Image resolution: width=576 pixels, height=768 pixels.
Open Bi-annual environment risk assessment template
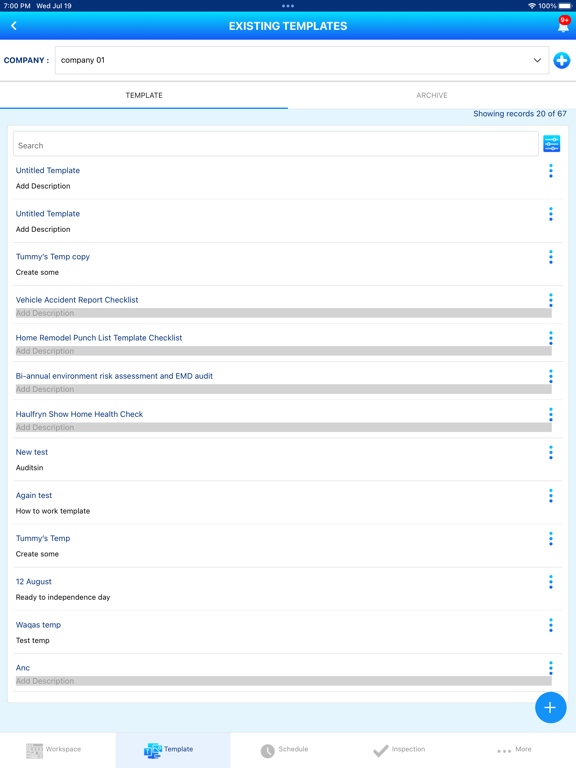coord(114,376)
